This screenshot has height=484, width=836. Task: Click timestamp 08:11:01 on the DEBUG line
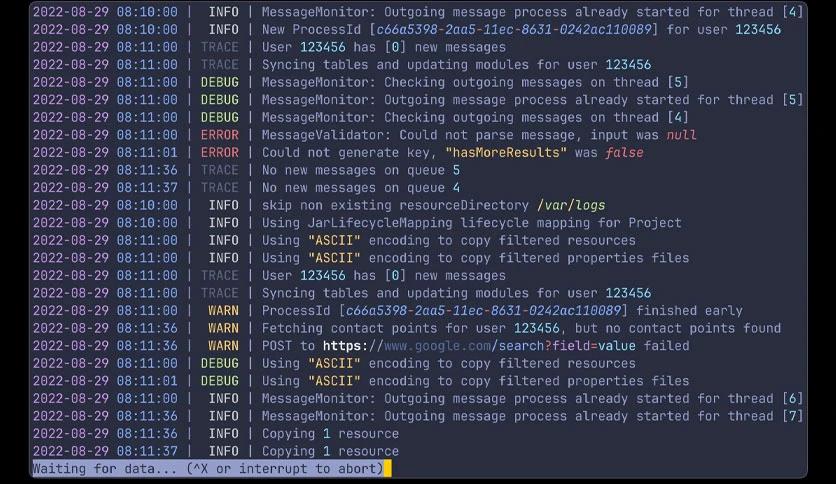[x=147, y=381]
